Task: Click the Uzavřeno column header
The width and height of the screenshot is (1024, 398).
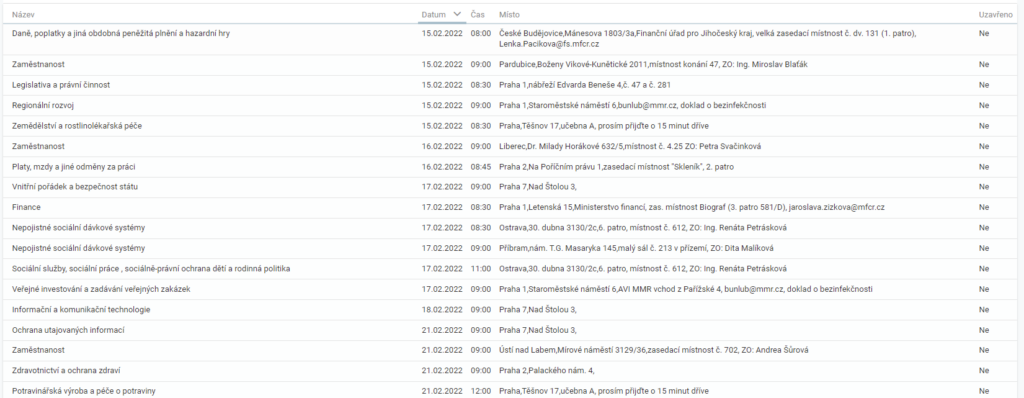Action: 995,14
